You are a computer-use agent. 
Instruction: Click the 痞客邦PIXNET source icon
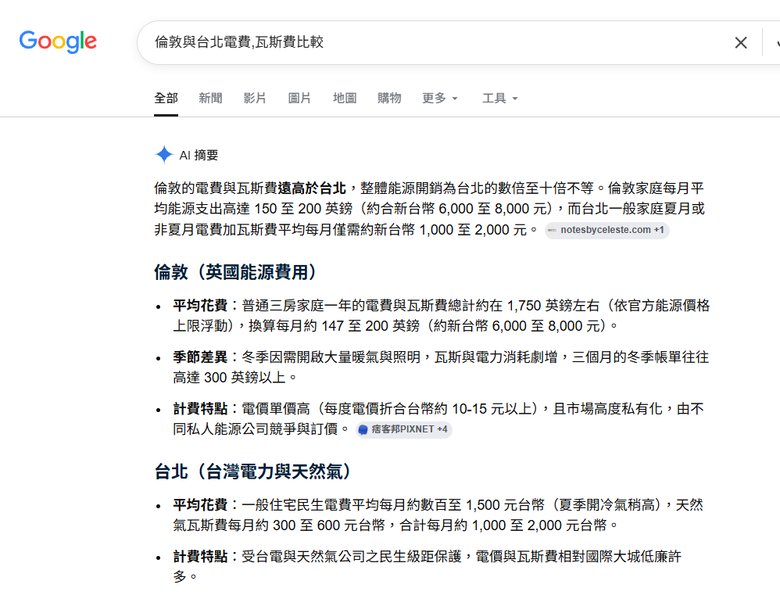(x=363, y=429)
